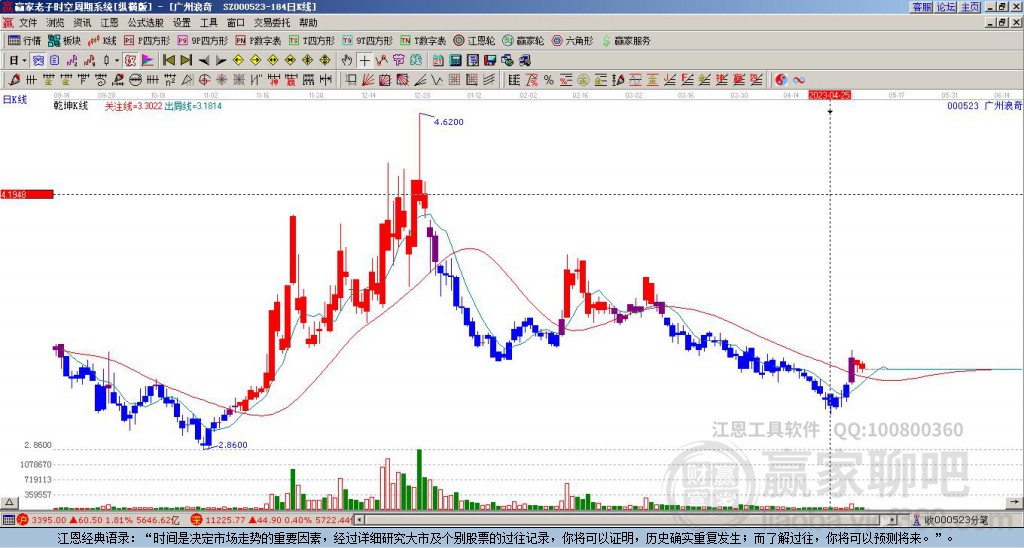Select the red pencil drawing tool
This screenshot has width=1024, height=548.
pos(13,80)
